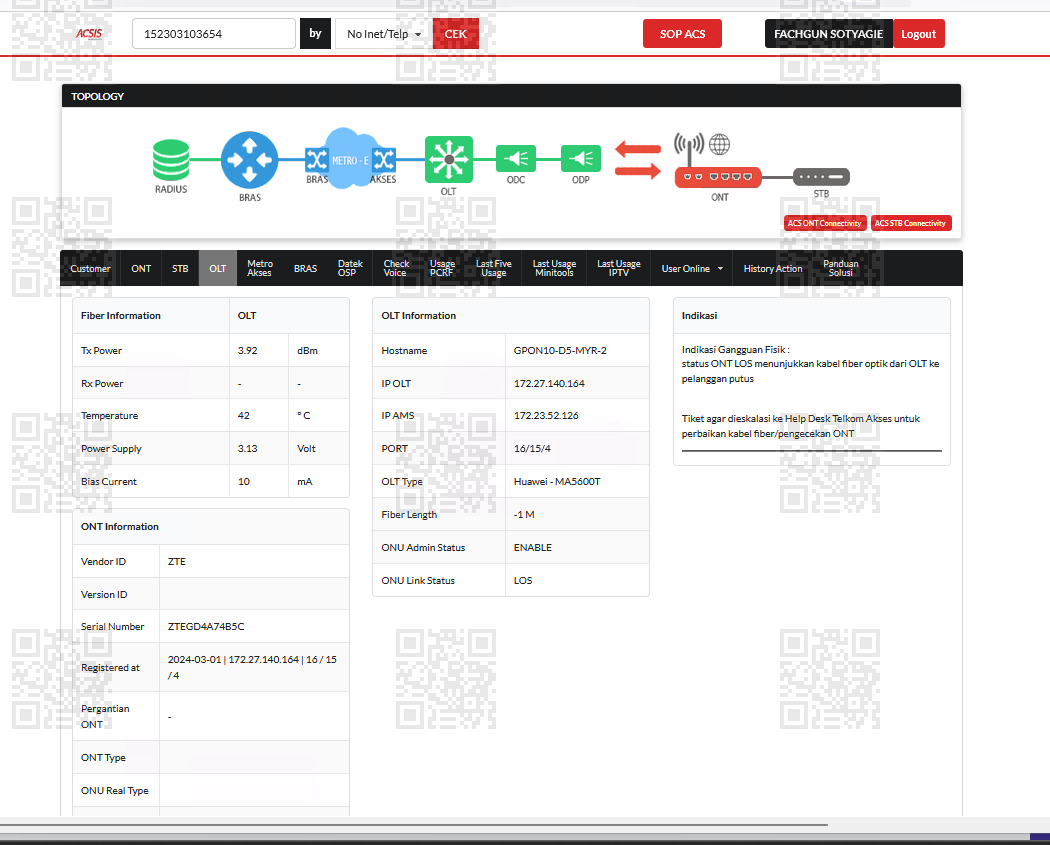Open the Last Five Usage tab
This screenshot has height=845, width=1050.
[x=494, y=268]
